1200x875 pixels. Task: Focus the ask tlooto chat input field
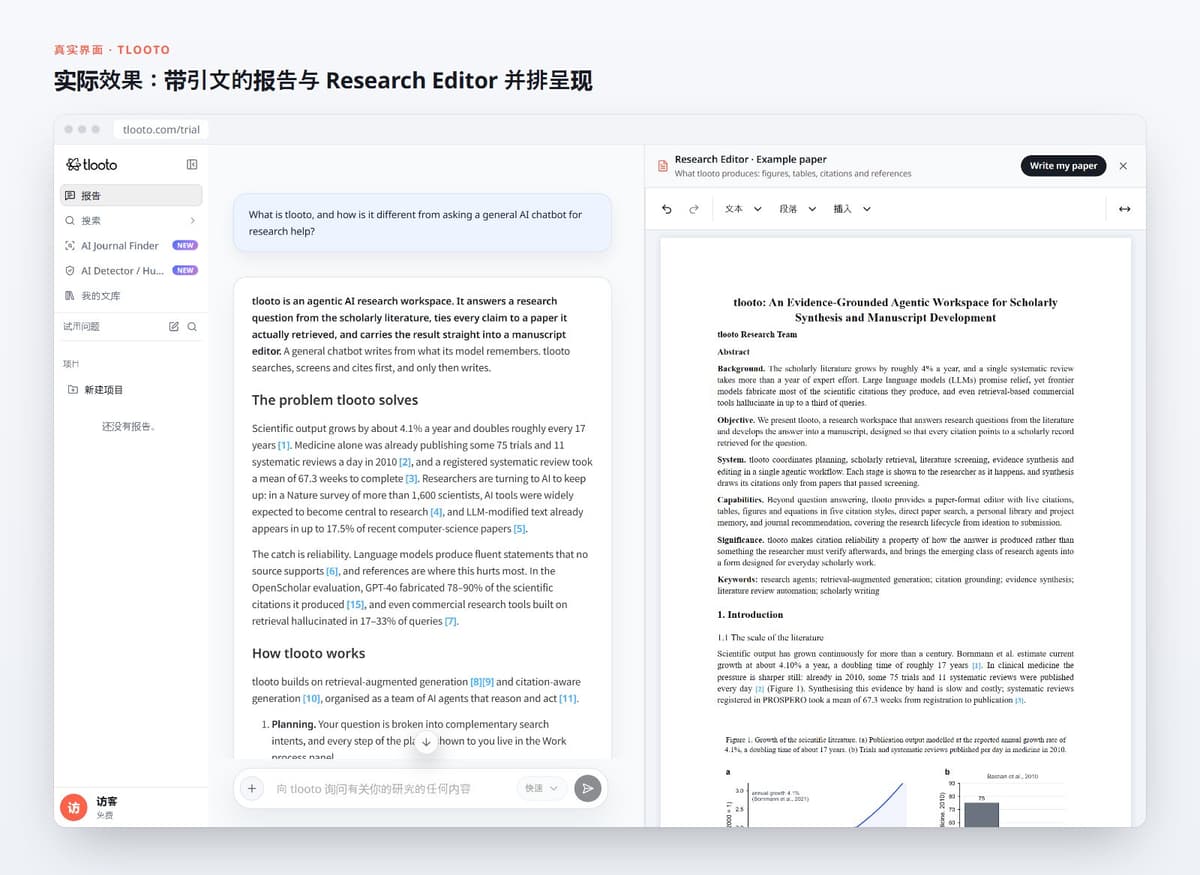pos(390,788)
